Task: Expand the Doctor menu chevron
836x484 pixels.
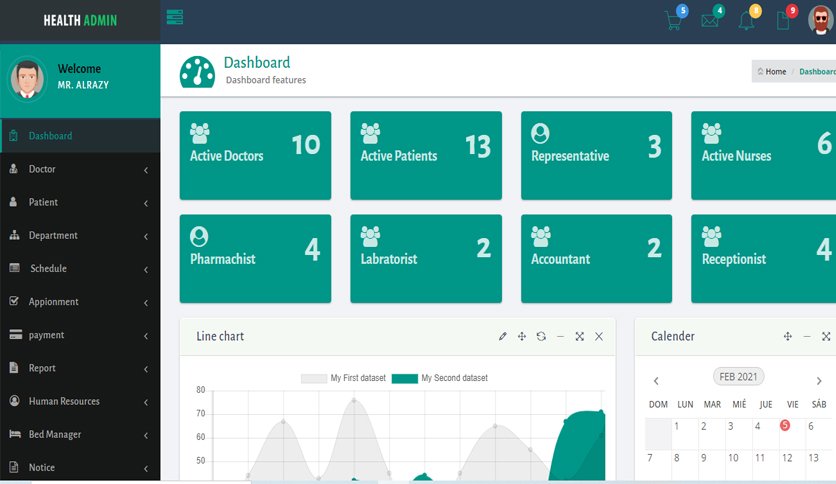Action: pyautogui.click(x=146, y=170)
